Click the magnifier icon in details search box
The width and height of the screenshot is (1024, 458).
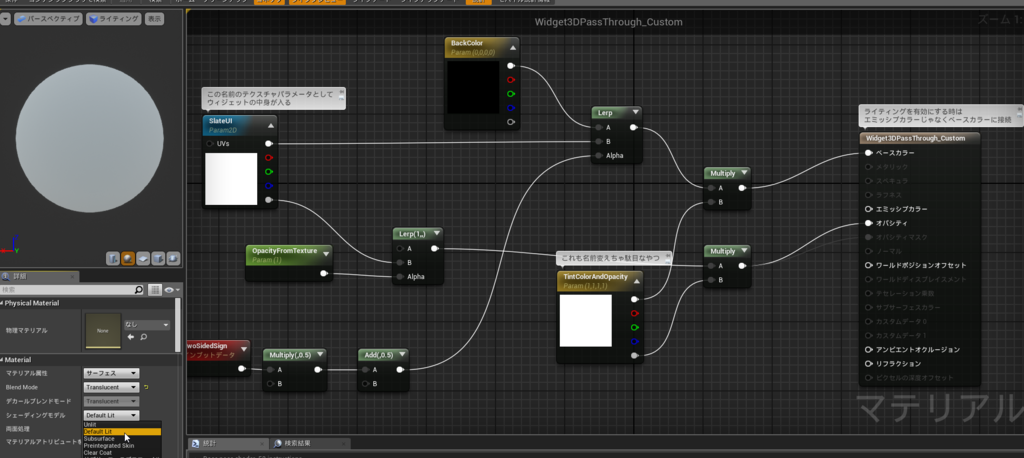pyautogui.click(x=138, y=289)
